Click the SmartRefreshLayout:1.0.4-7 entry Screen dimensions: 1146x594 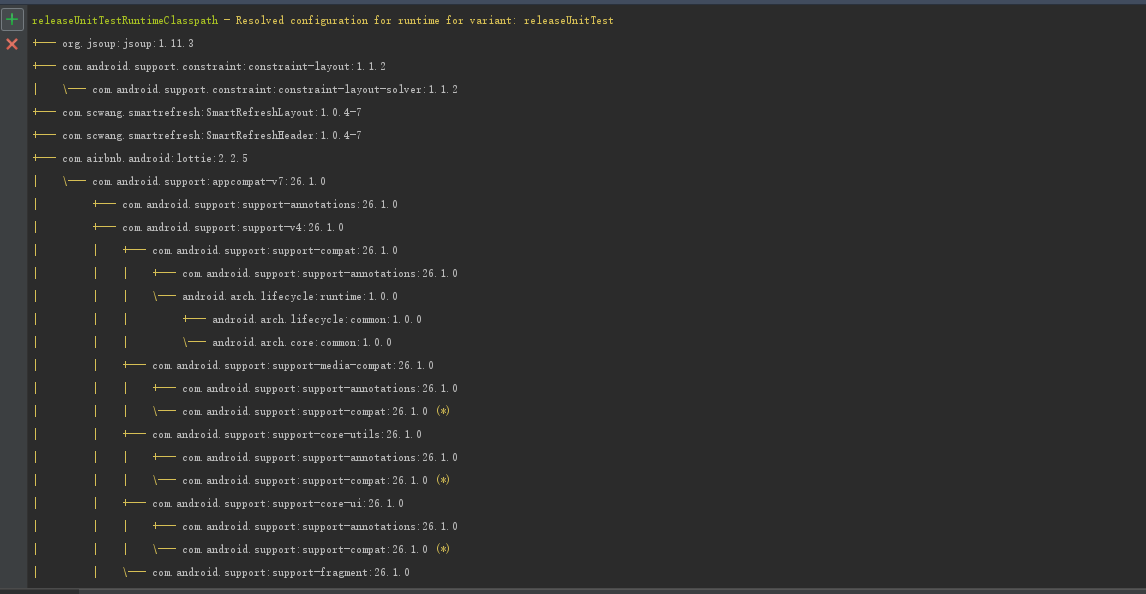coord(212,113)
